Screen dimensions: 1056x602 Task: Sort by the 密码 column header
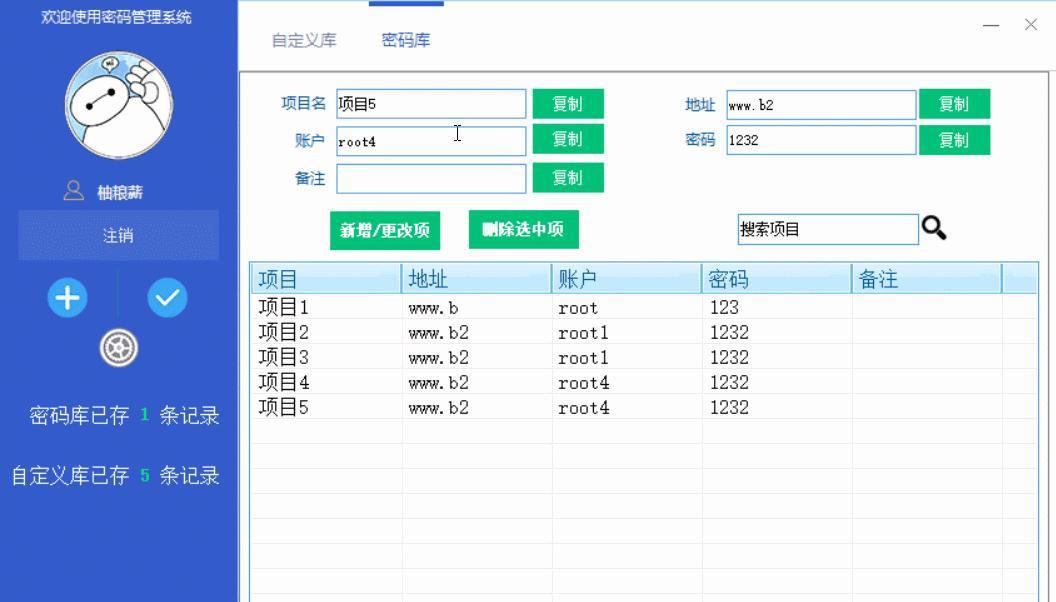click(777, 279)
